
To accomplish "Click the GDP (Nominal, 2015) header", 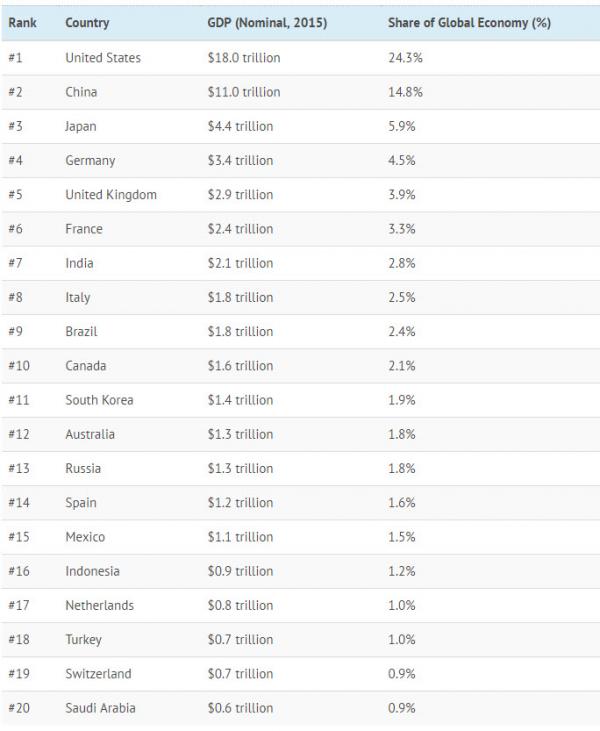I will click(x=268, y=22).
